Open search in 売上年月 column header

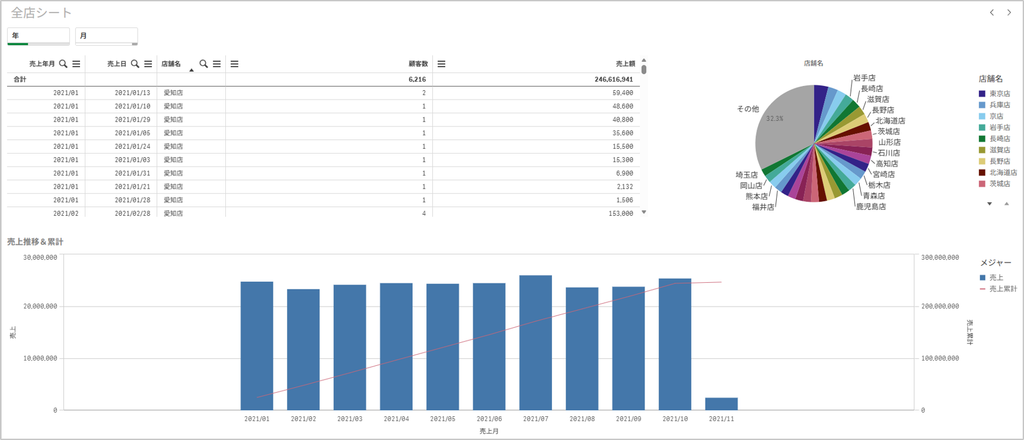[x=63, y=63]
